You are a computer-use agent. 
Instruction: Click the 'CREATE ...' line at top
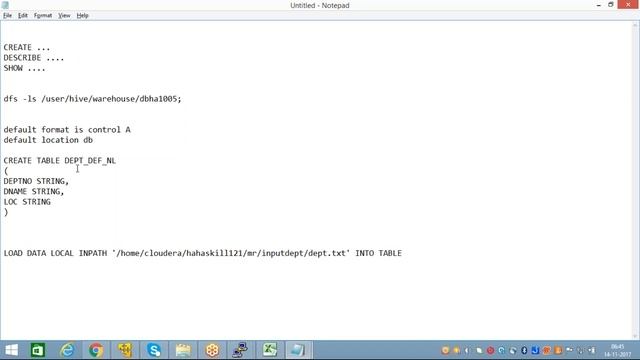27,47
